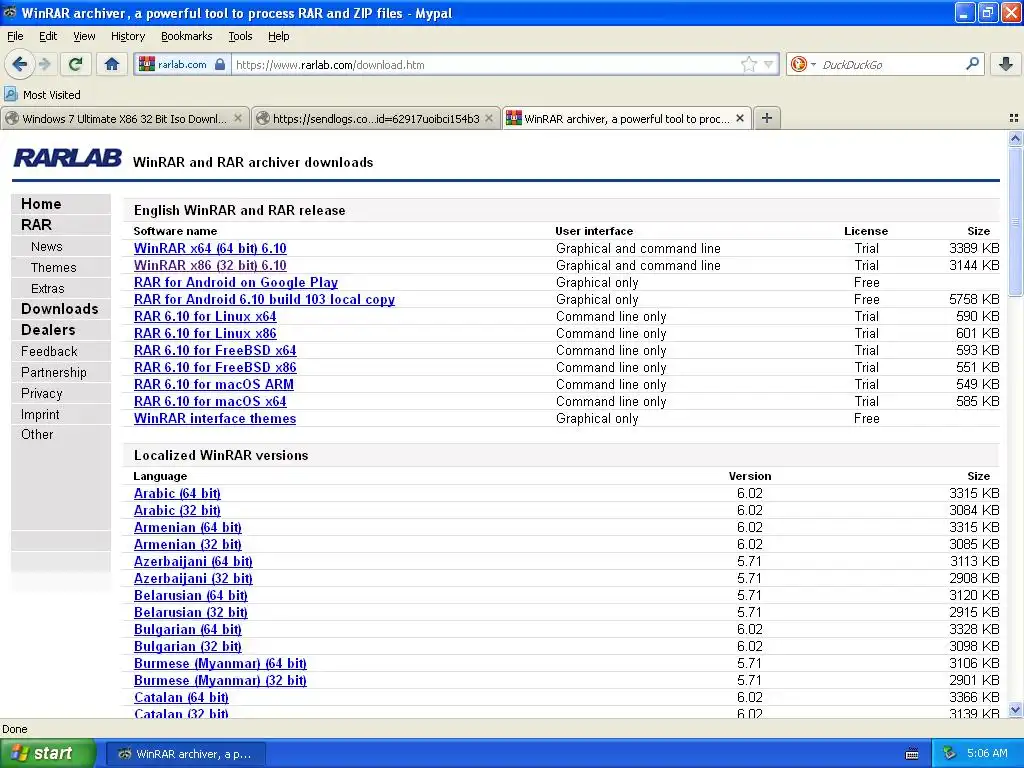Download RAR 6.10 for FreeBSD x86
This screenshot has width=1024, height=768.
click(215, 367)
